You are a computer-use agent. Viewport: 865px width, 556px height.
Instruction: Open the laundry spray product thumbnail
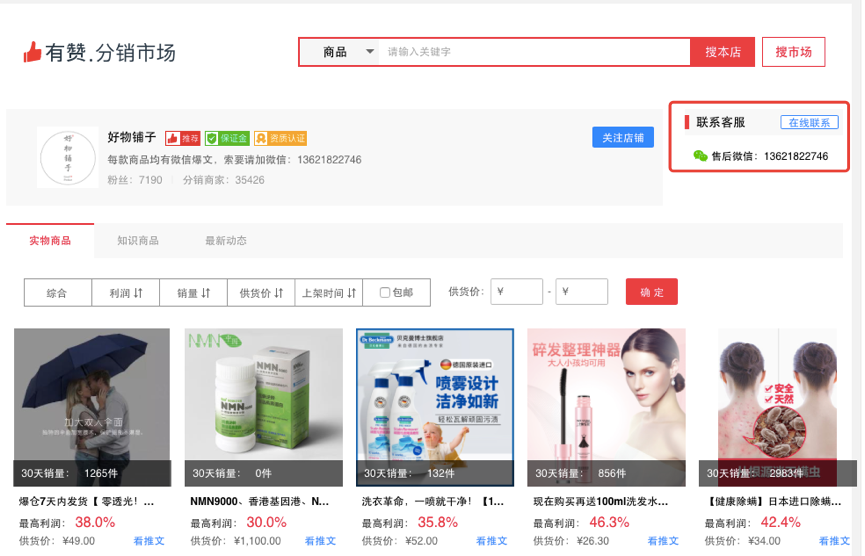[435, 408]
